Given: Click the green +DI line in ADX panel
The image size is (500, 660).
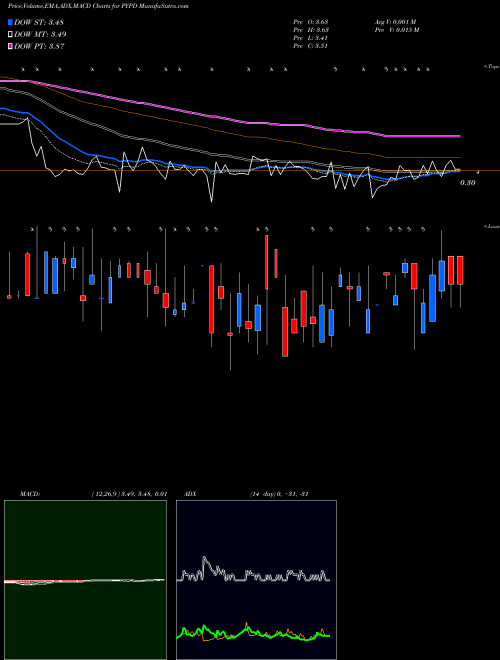Looking at the screenshot, I should (253, 633).
